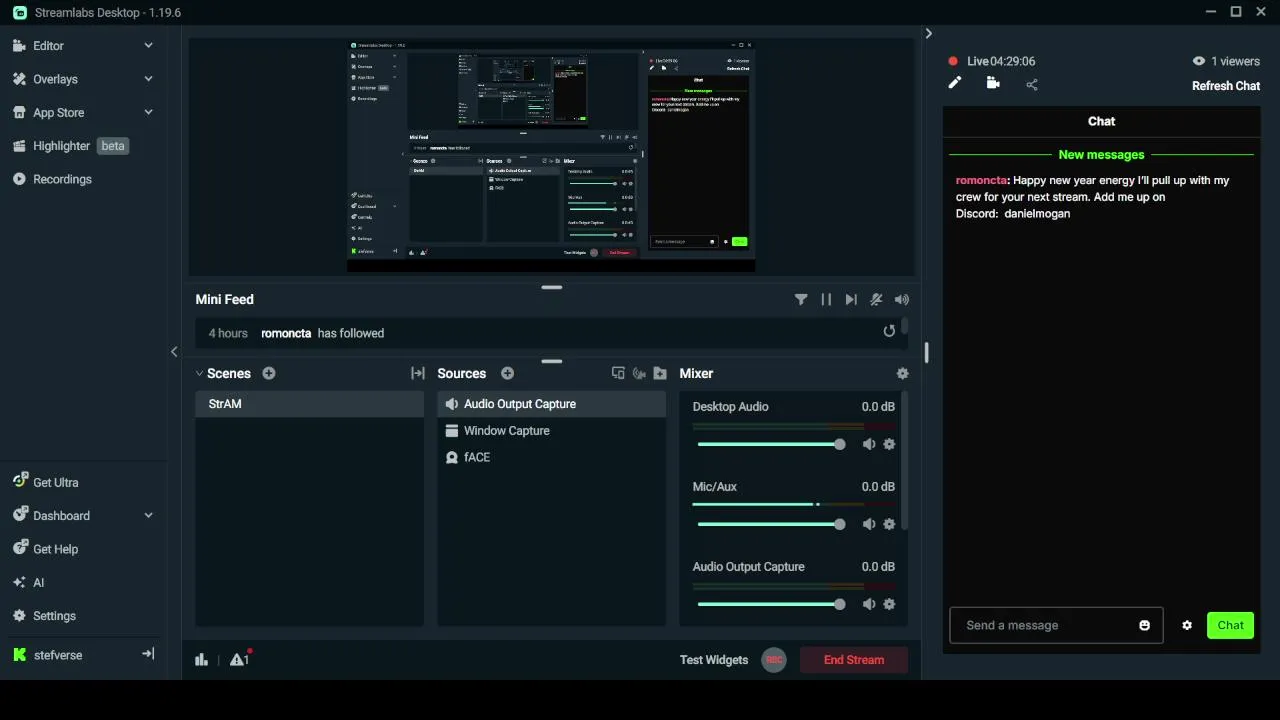Select the StrAM scene
The width and height of the screenshot is (1280, 720).
[x=310, y=404]
